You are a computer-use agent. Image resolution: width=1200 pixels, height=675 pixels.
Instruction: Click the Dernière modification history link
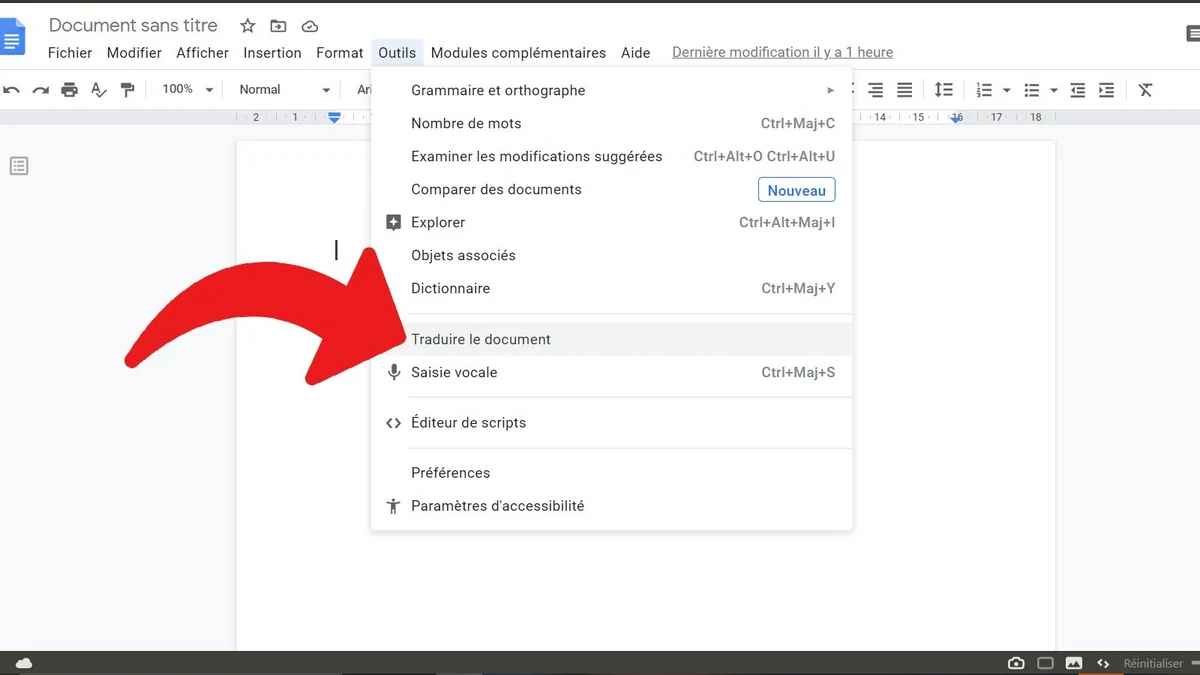[782, 53]
